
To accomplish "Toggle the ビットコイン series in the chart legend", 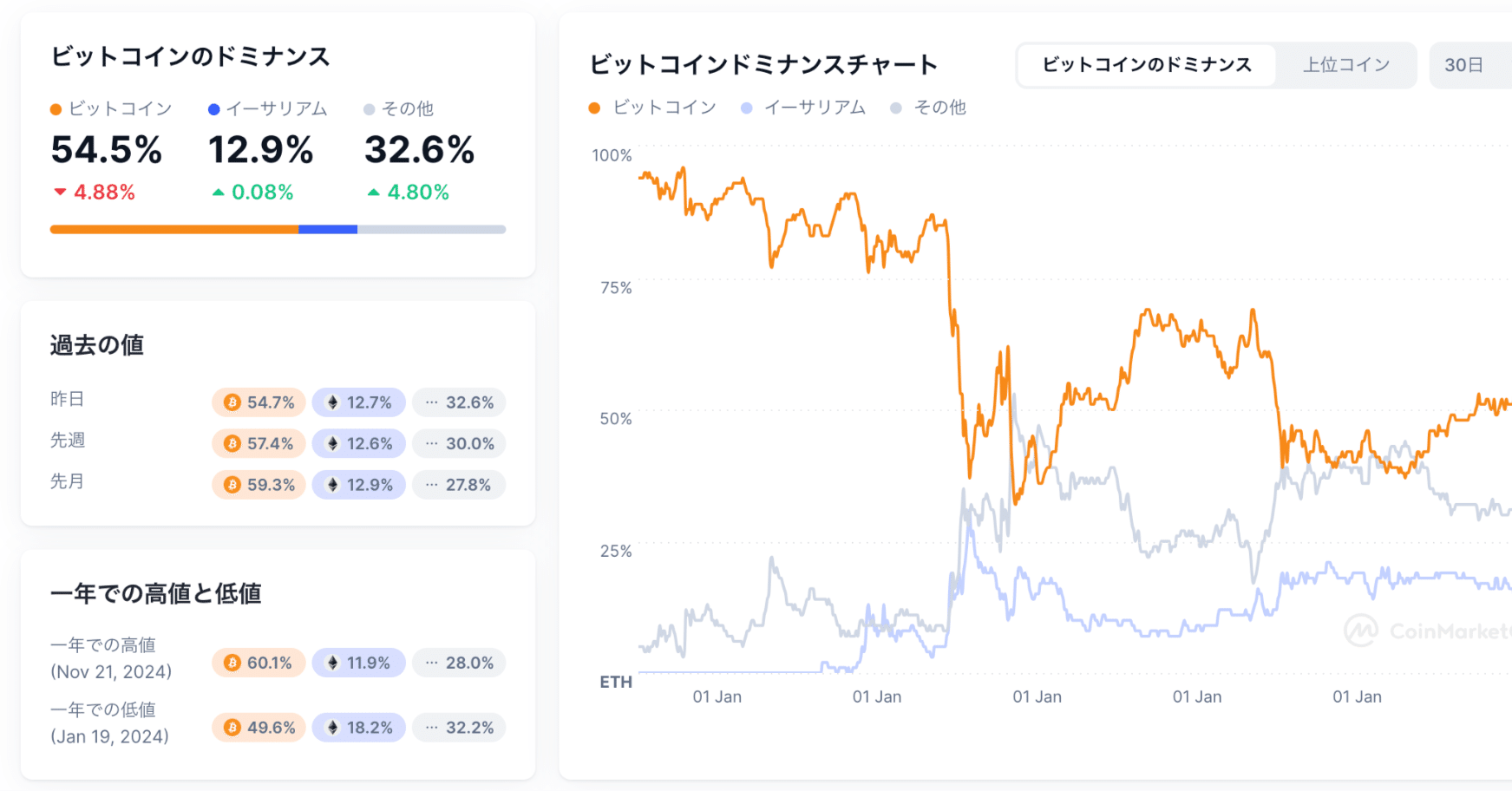I will 652,108.
